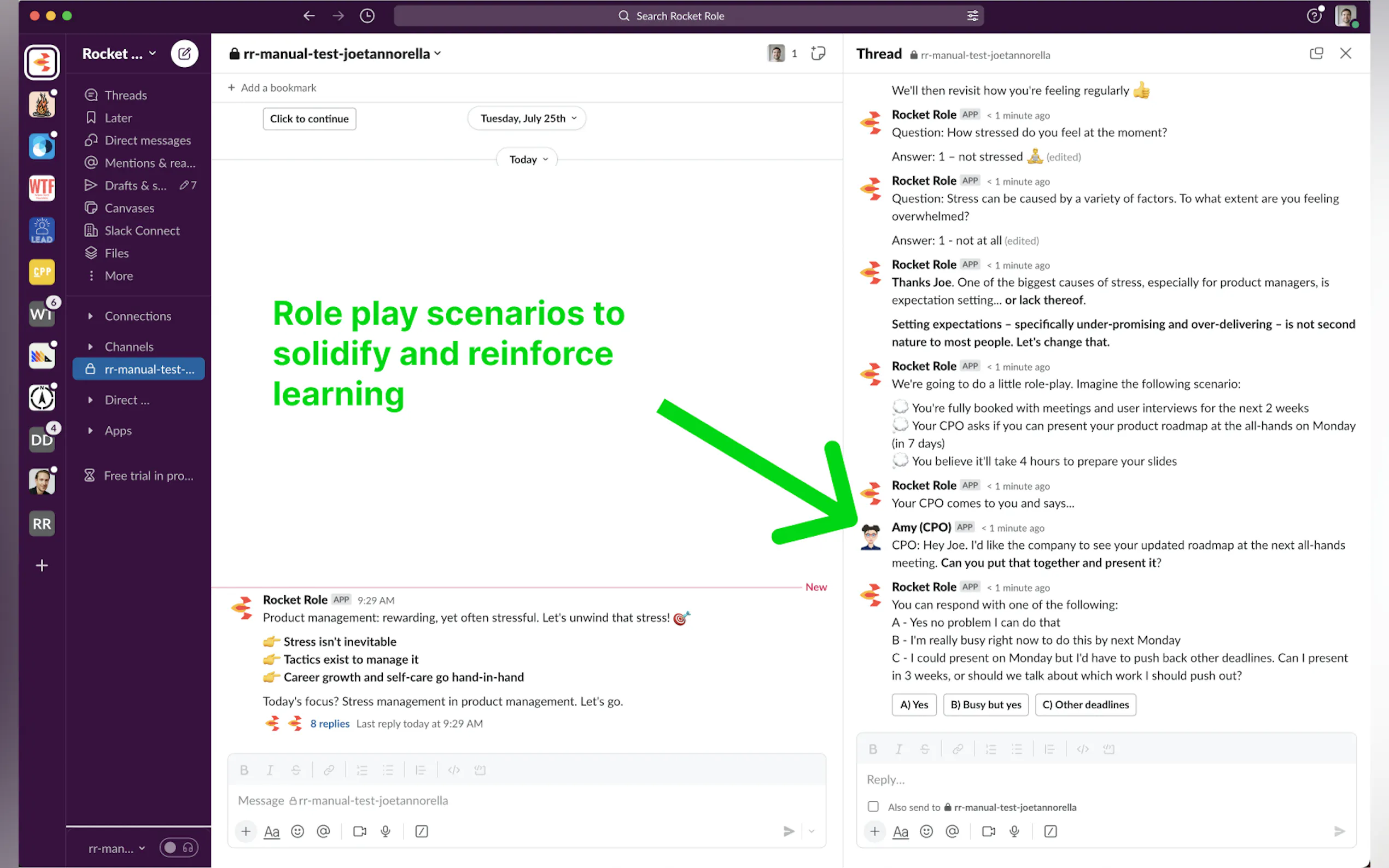This screenshot has width=1389, height=868.
Task: Open the '8 replies' thread link
Action: [330, 723]
